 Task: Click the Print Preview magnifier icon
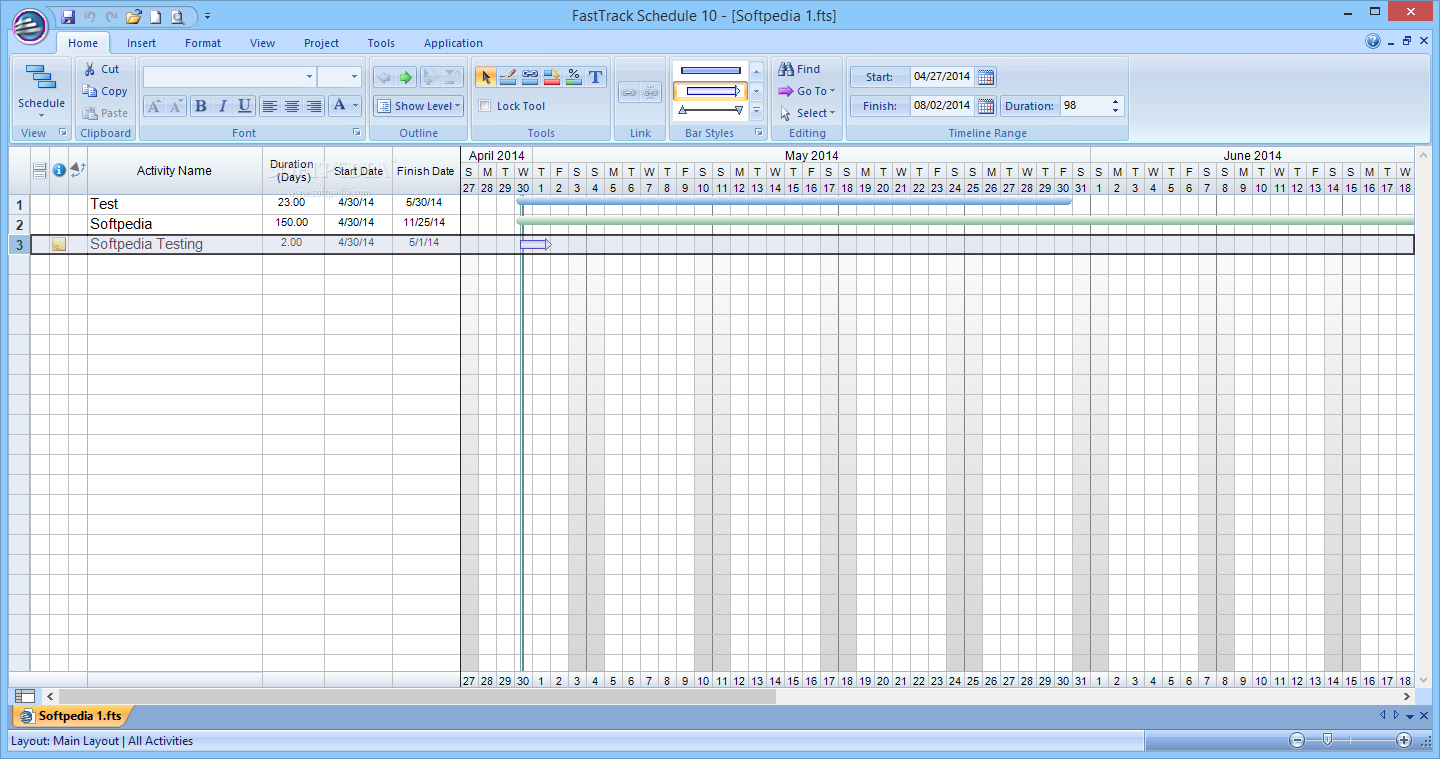(x=177, y=17)
